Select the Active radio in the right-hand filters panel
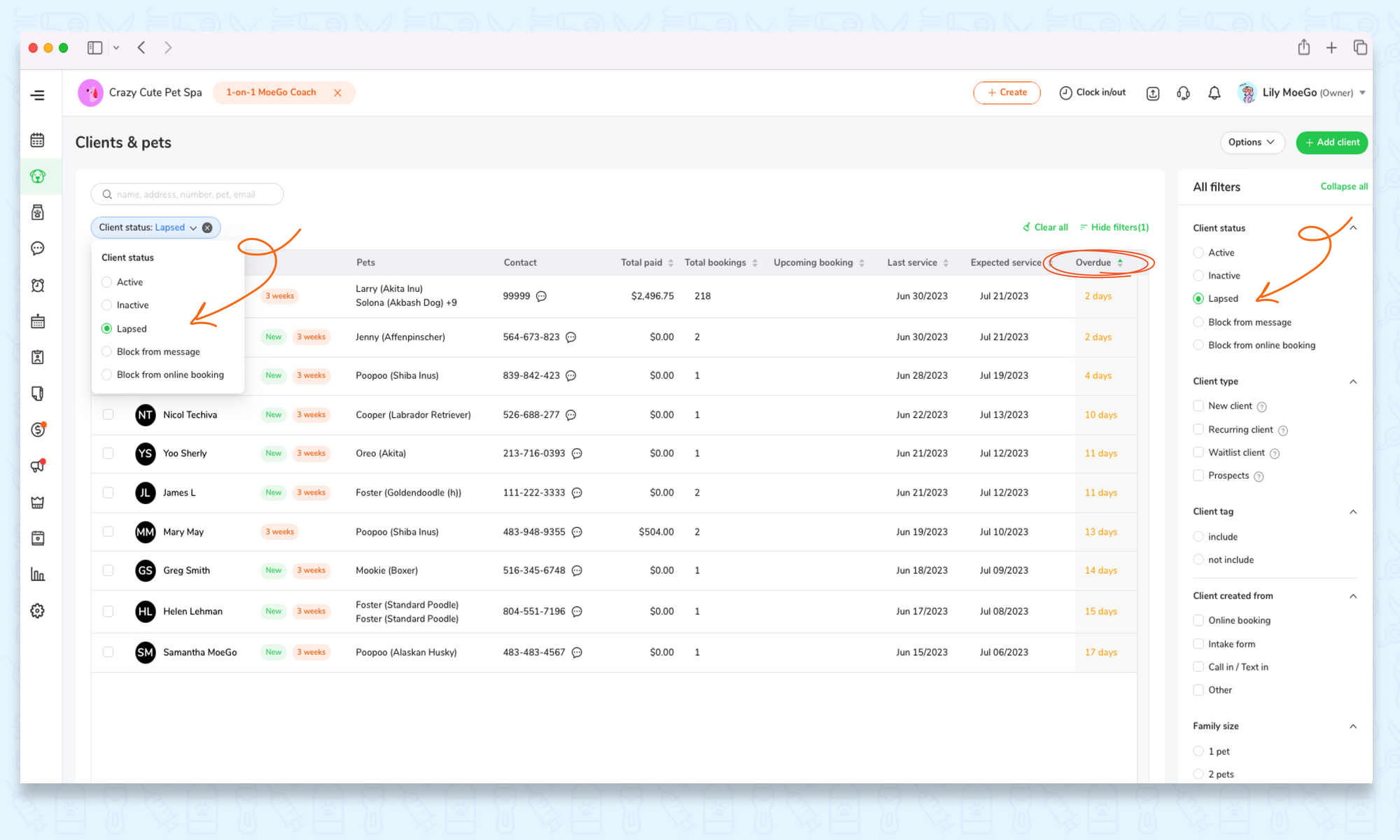Viewport: 1400px width, 840px height. click(1198, 253)
